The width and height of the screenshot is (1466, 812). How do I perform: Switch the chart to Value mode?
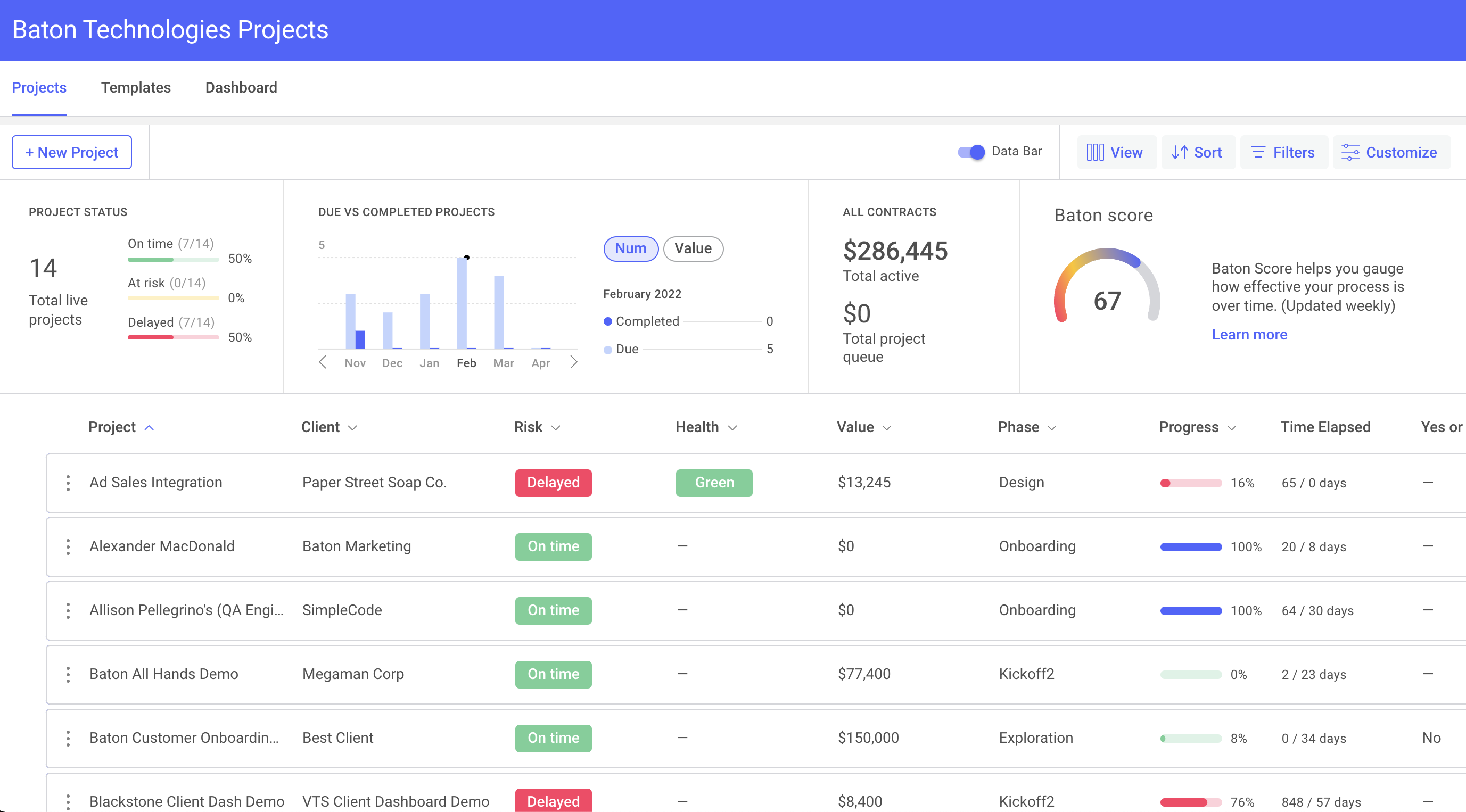point(693,248)
